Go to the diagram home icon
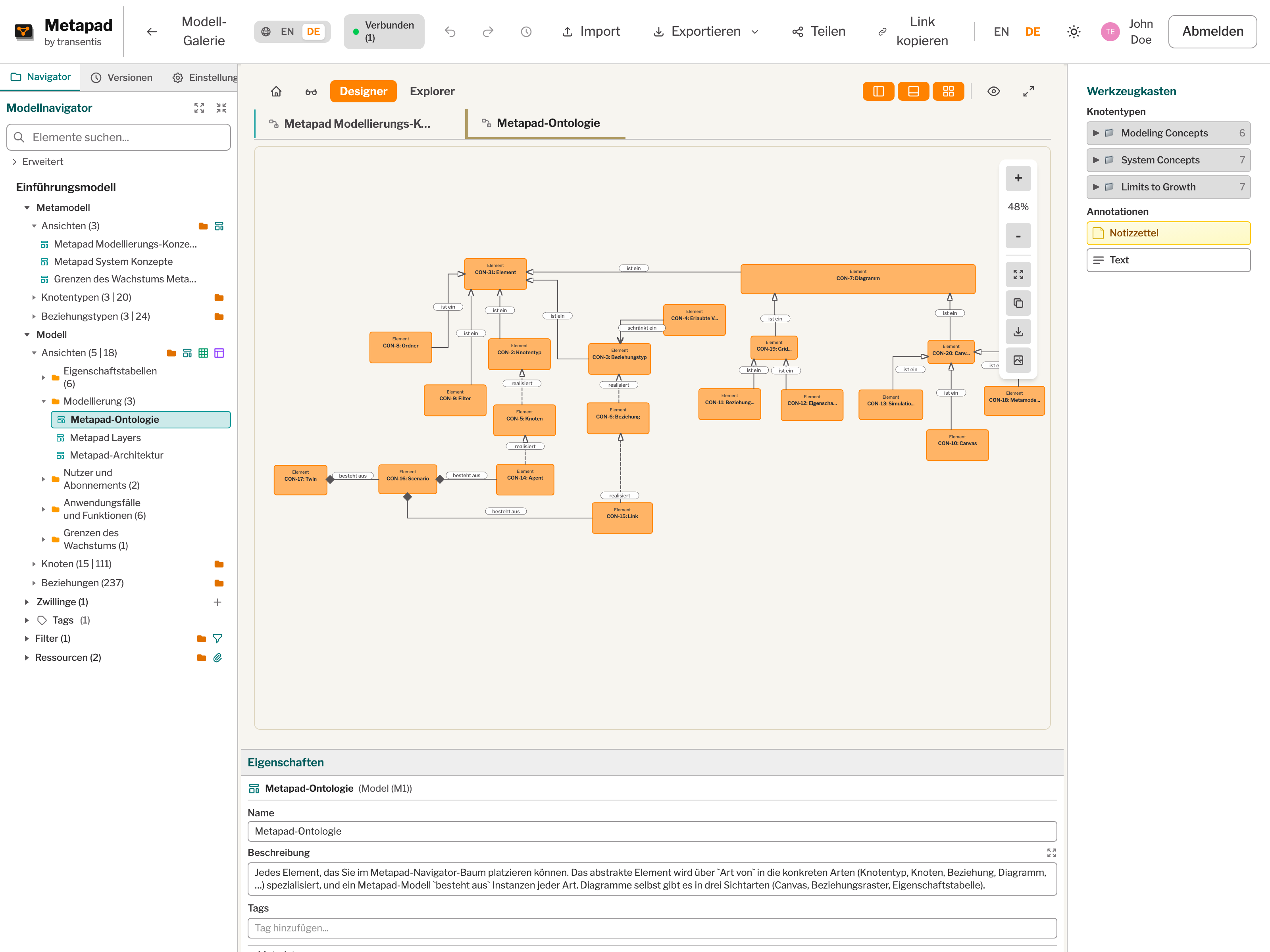This screenshot has height=952, width=1270. click(276, 91)
